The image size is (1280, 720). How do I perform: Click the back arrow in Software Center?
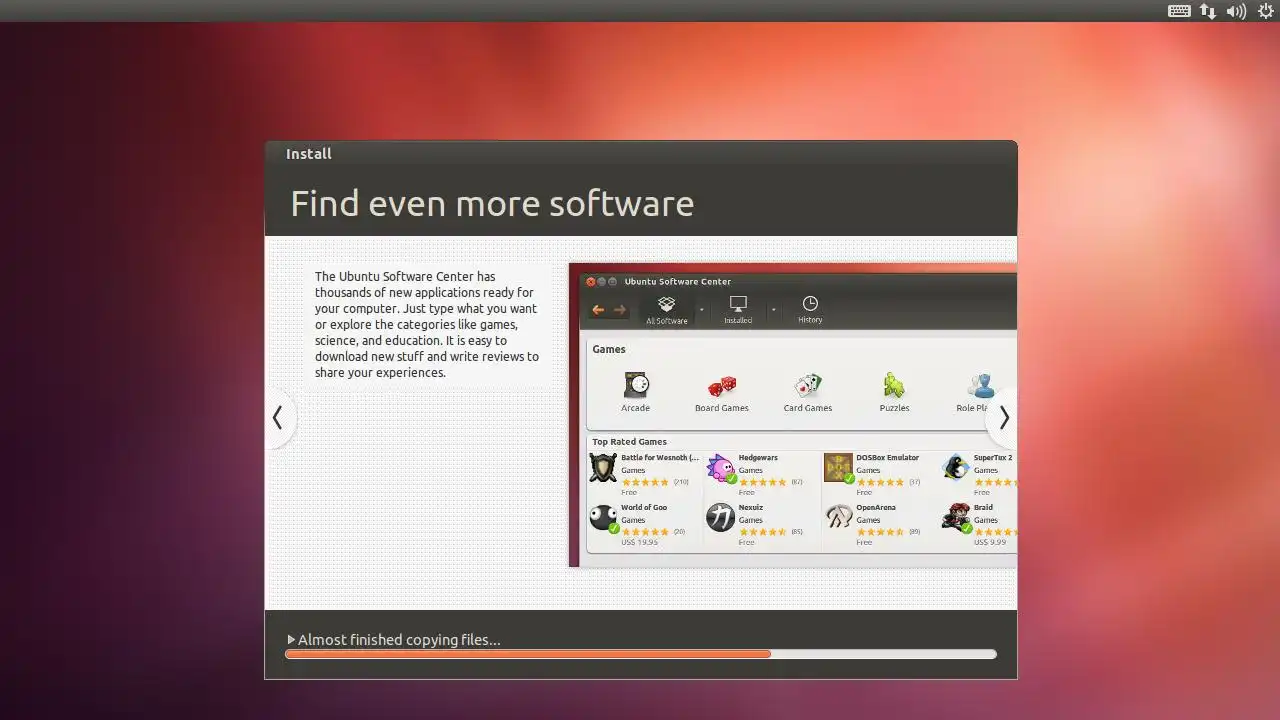598,310
